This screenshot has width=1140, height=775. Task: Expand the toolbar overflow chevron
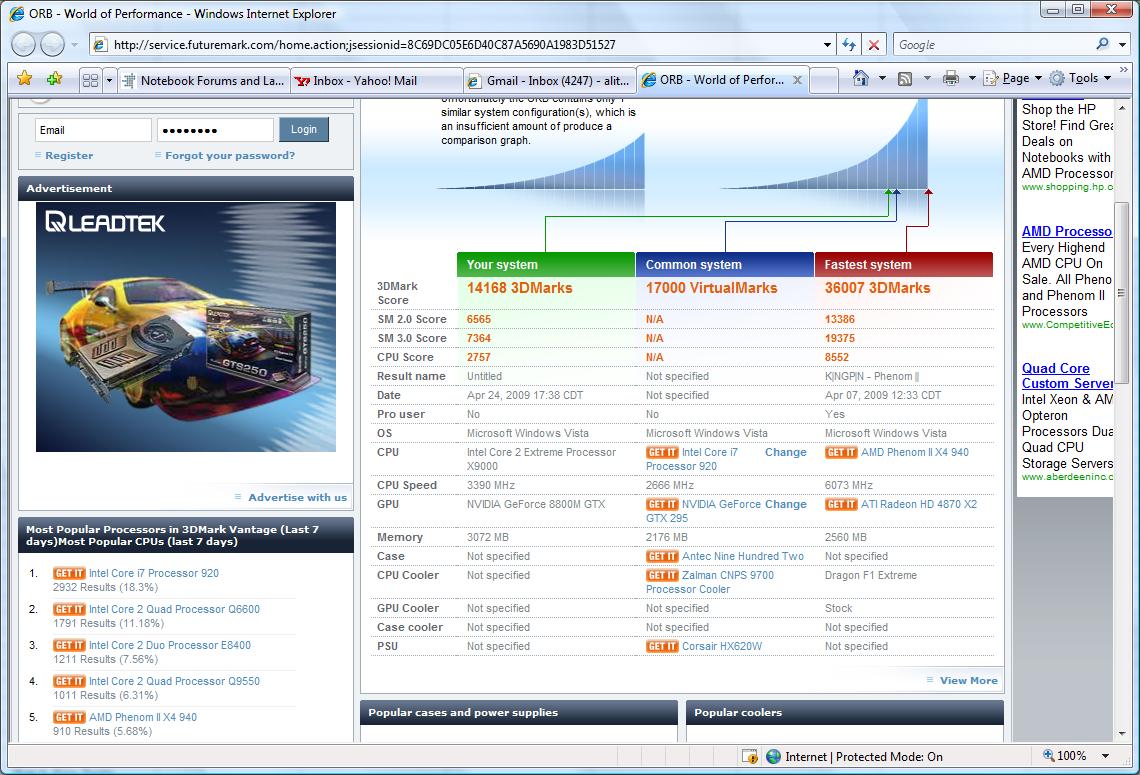pos(1124,70)
